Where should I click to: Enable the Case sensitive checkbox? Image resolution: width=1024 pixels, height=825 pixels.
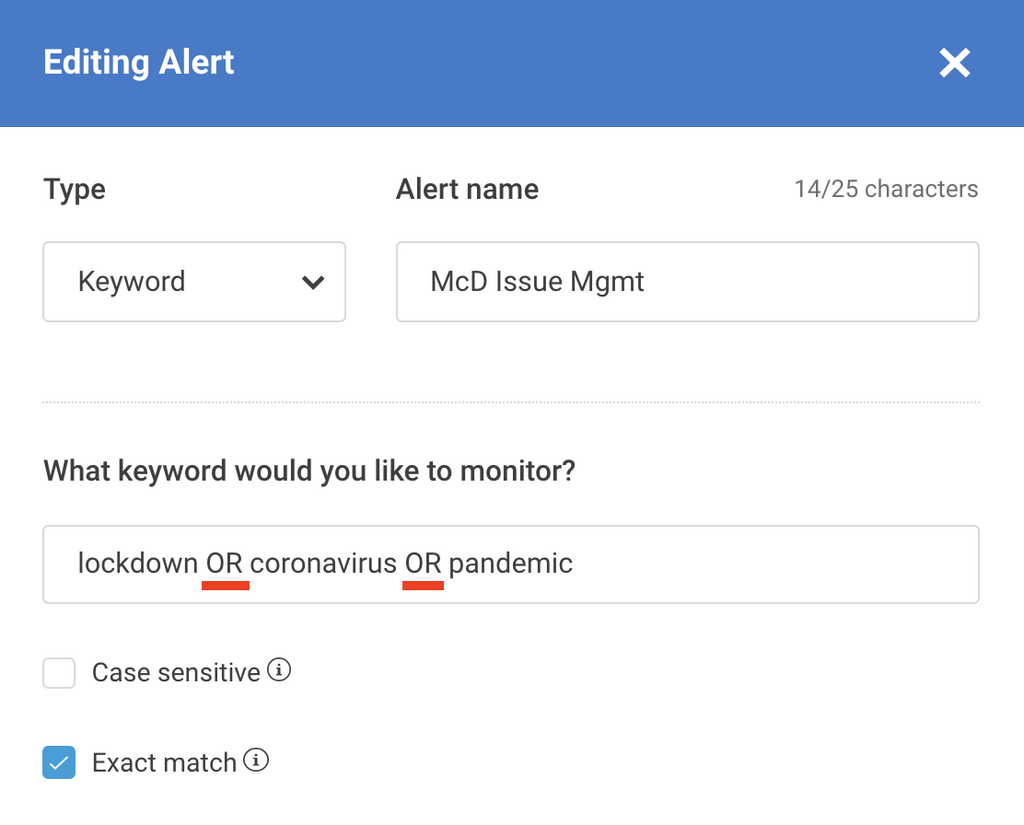(x=59, y=673)
